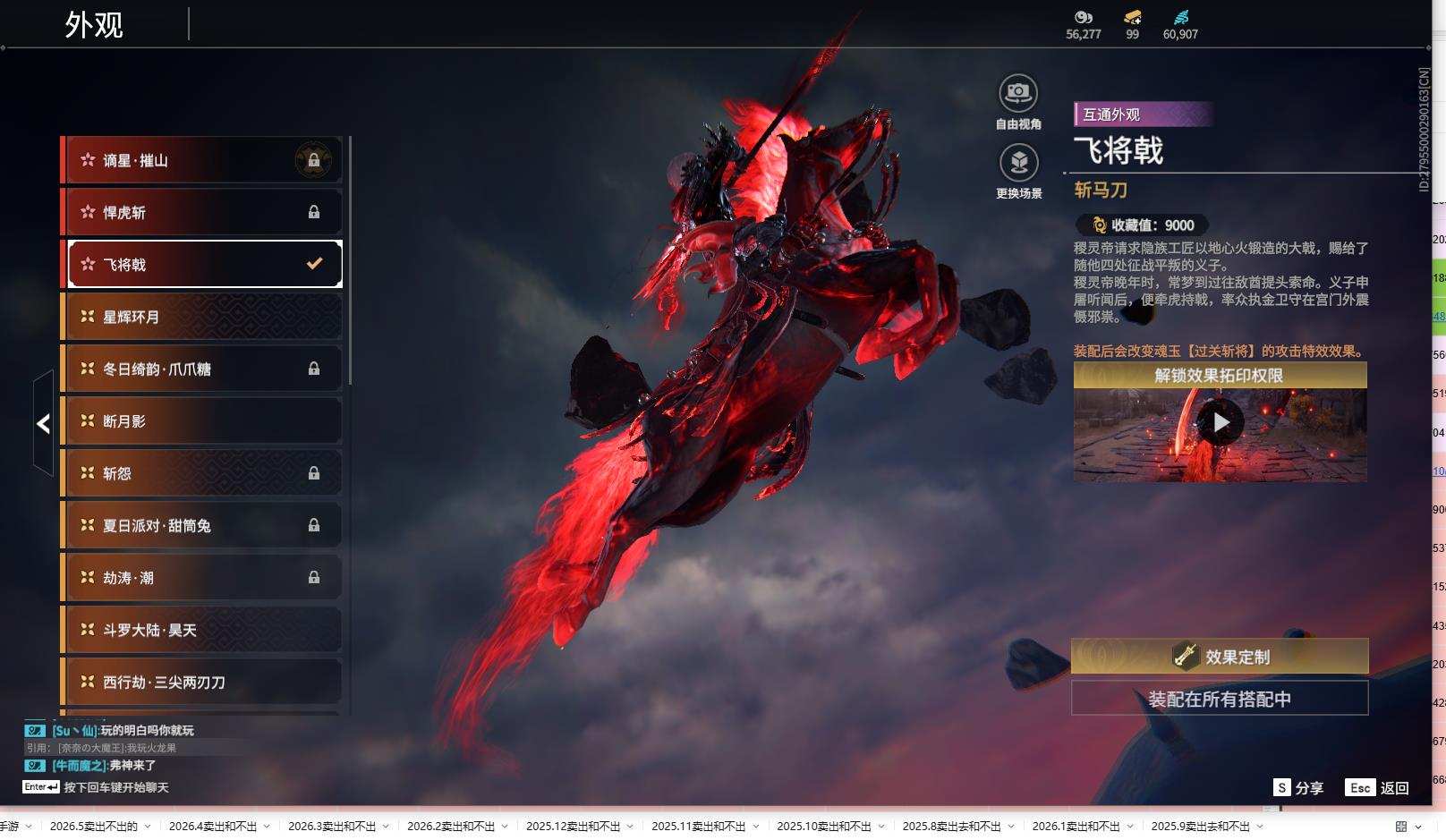
Task: Open dropdown arrow of 2026.4卖出和不出 tab
Action: [x=268, y=827]
